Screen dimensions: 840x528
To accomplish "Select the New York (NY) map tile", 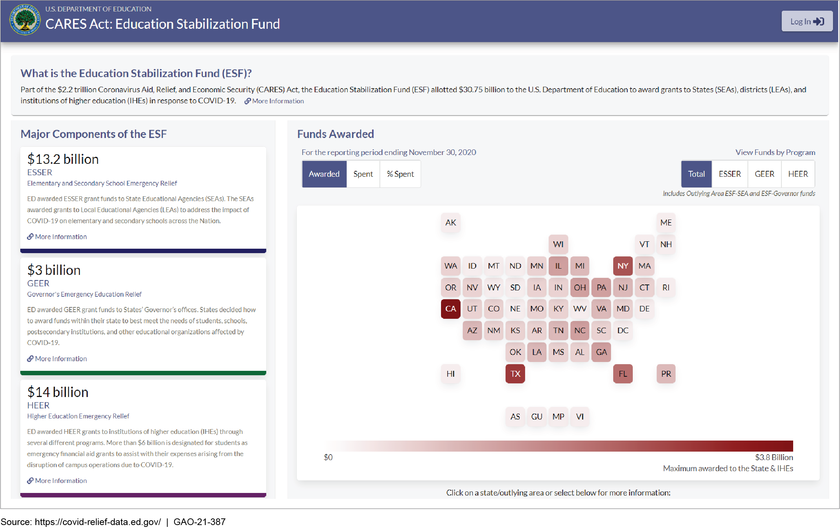I will 623,266.
